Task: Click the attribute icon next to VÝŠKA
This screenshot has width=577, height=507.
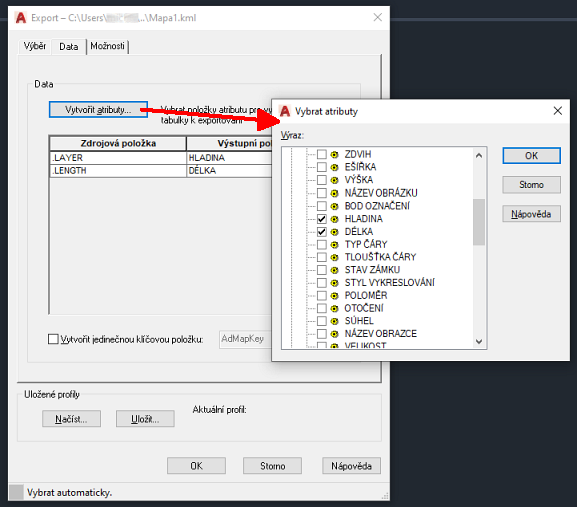Action: coord(334,180)
